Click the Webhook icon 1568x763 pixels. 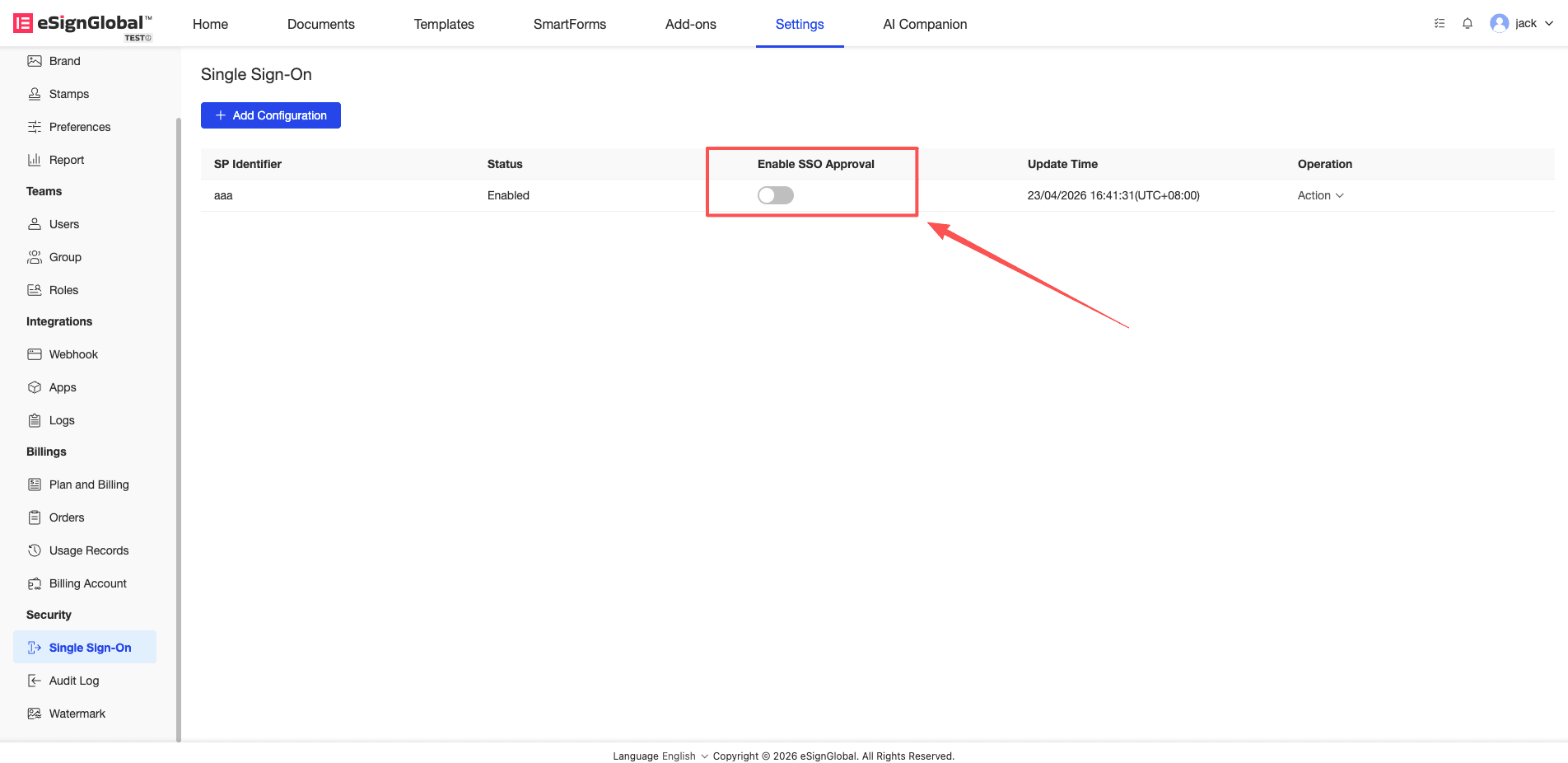pos(35,354)
